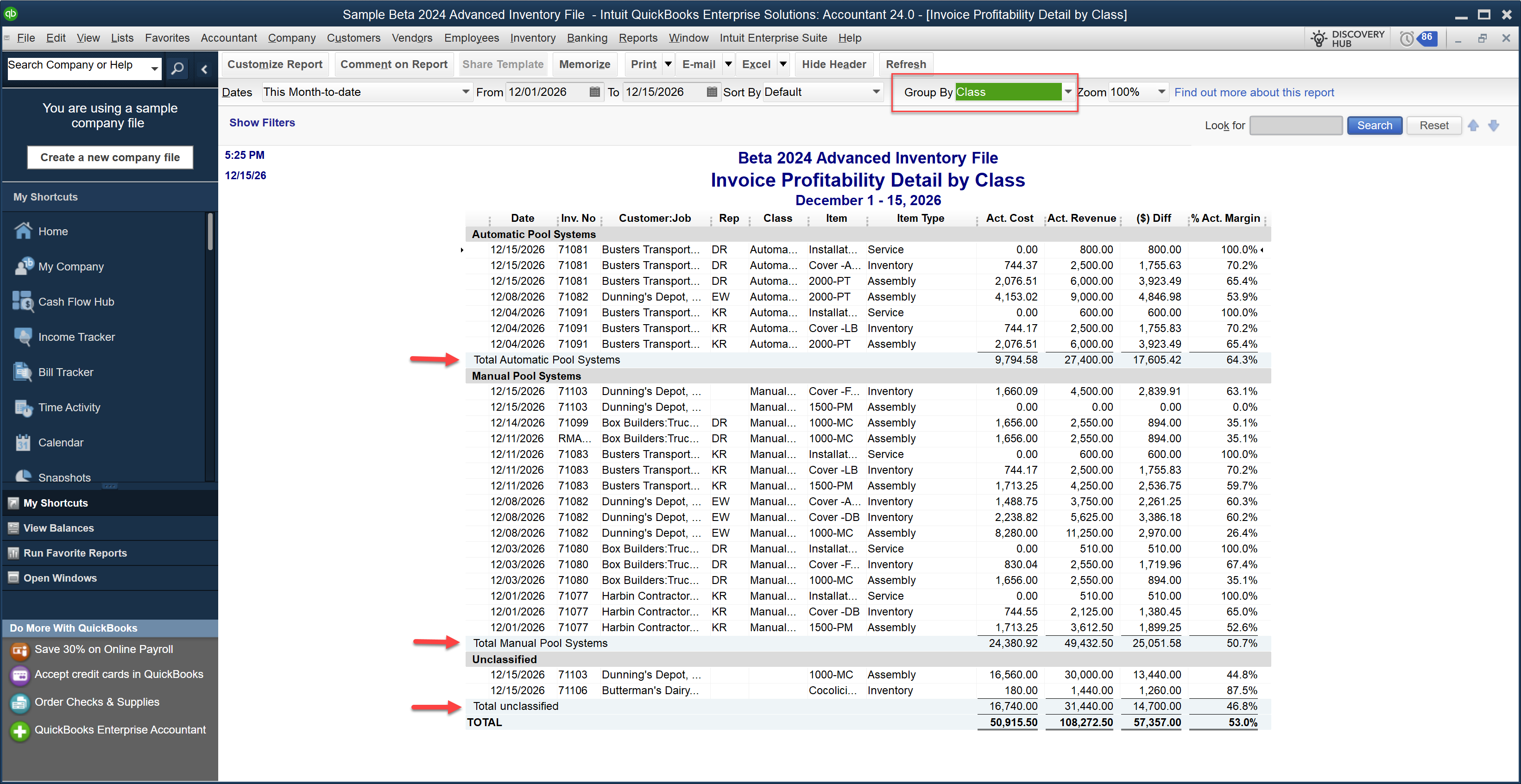1521x784 pixels.
Task: Open the Sort By Default dropdown
Action: click(x=876, y=92)
